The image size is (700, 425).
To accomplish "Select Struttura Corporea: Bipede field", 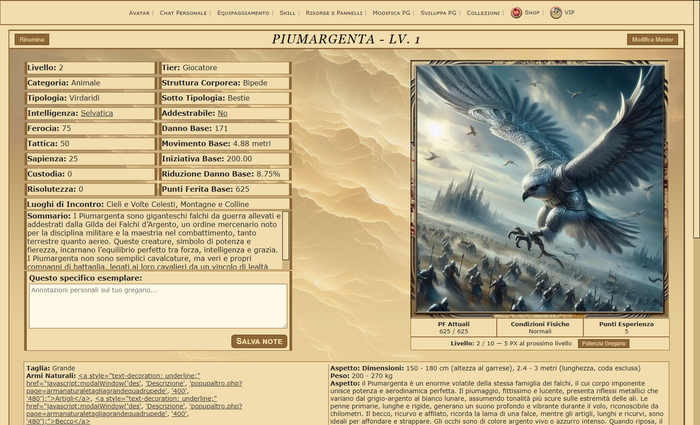I will [225, 83].
